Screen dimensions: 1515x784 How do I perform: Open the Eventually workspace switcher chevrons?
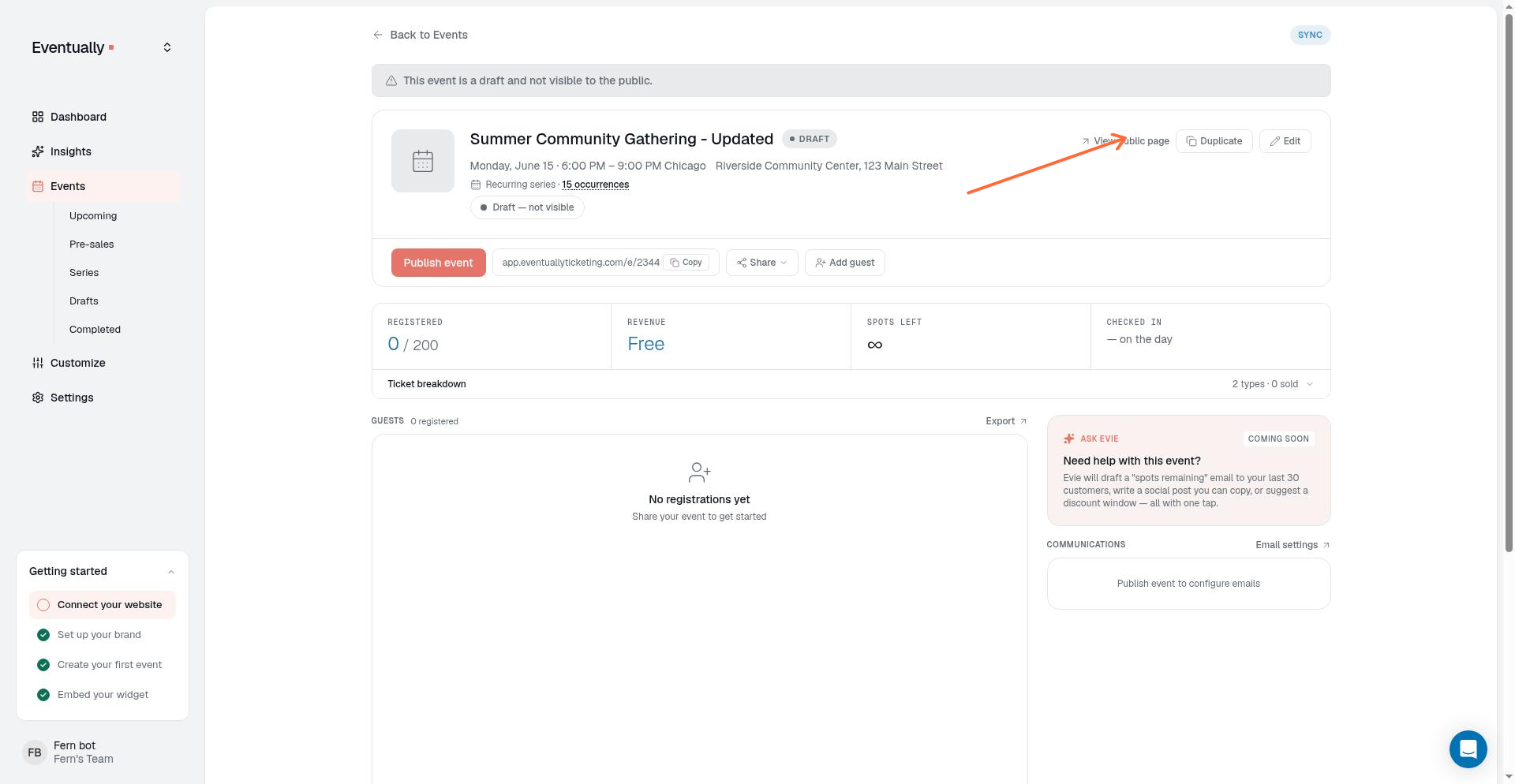click(x=167, y=47)
